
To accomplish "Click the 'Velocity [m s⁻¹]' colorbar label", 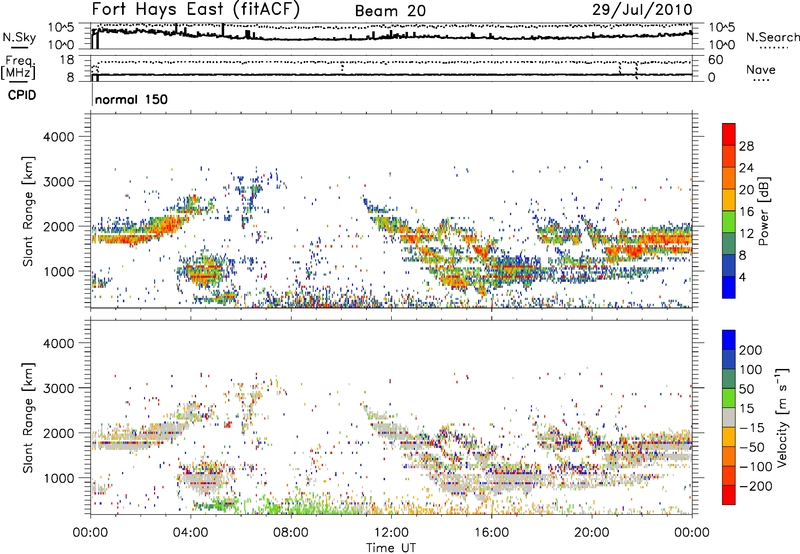I will click(x=781, y=417).
